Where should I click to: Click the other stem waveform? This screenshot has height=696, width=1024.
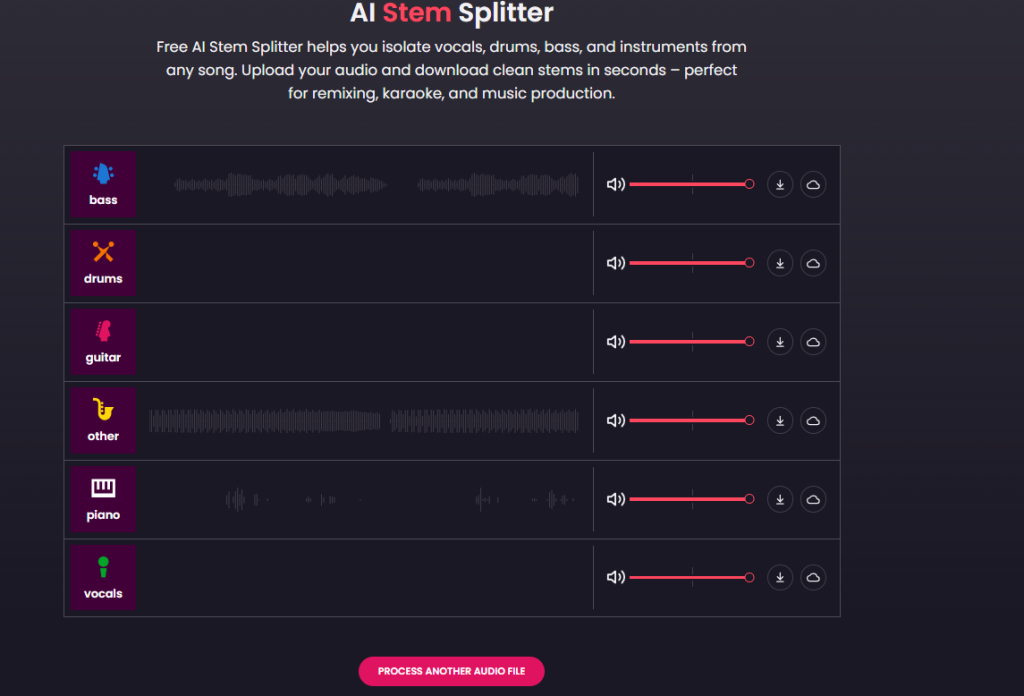pos(364,421)
